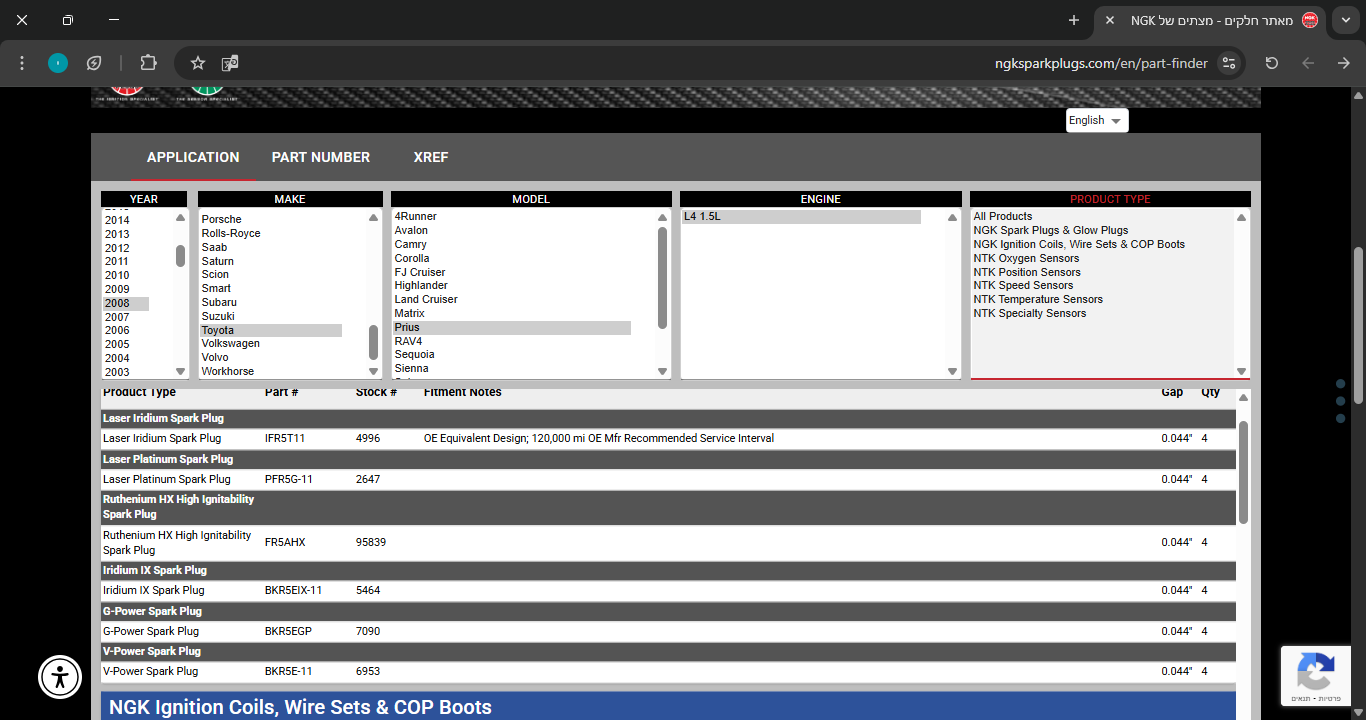The image size is (1366, 720).
Task: Switch to the APPLICATION tab
Action: tap(193, 157)
